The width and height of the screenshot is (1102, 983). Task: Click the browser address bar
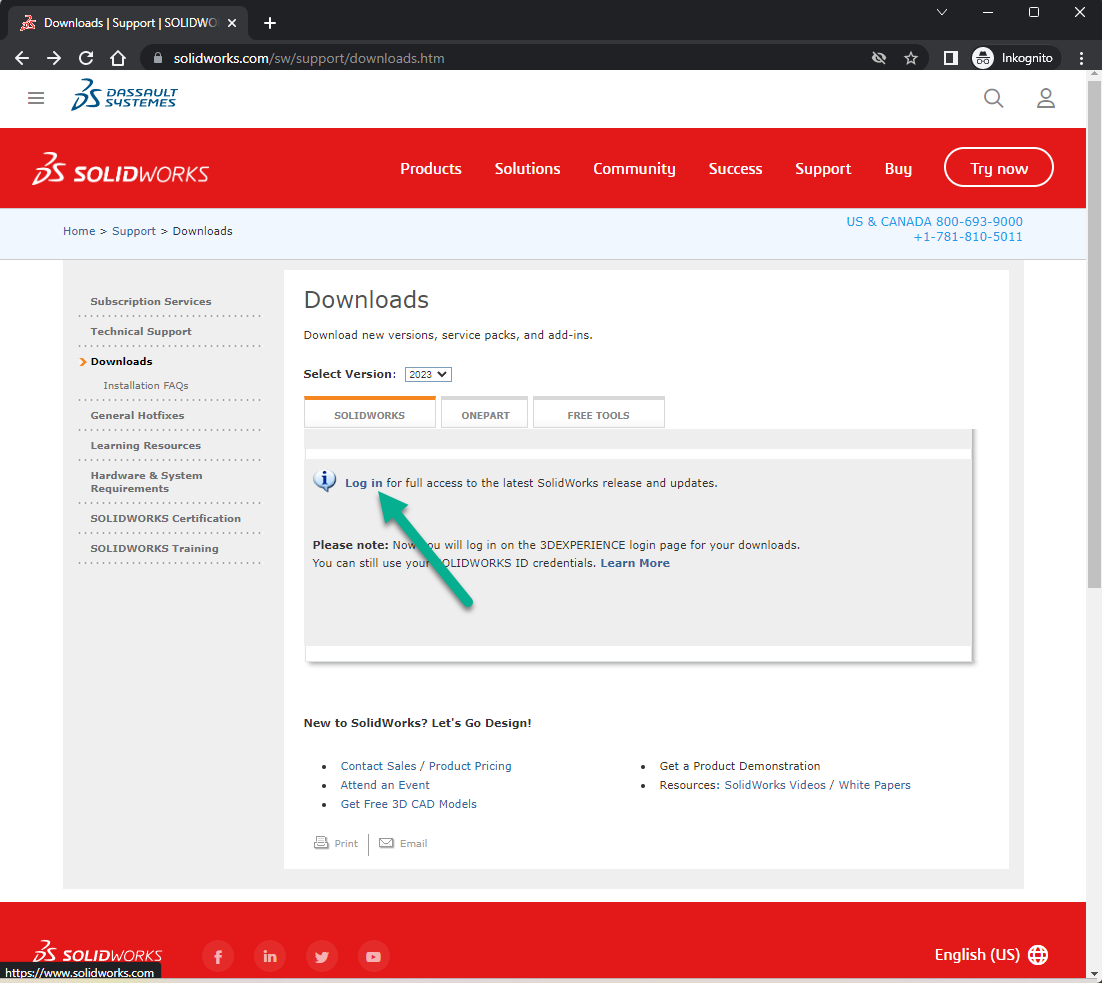(500, 58)
